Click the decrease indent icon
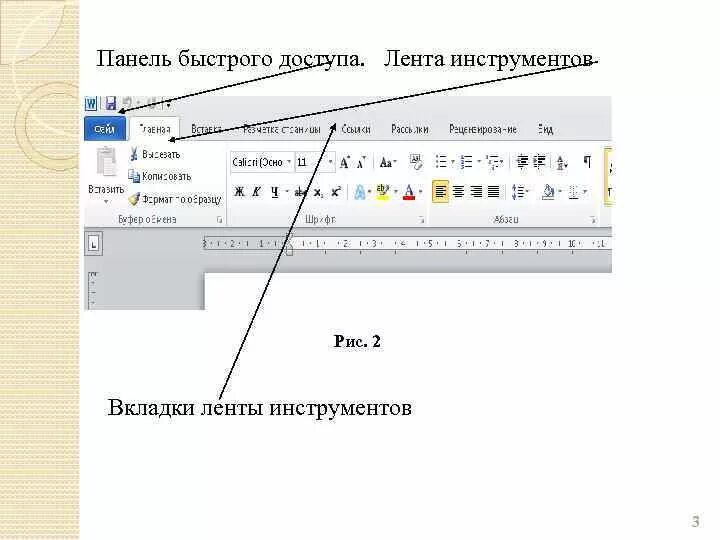Viewport: 720px width, 540px height. pyautogui.click(x=522, y=162)
